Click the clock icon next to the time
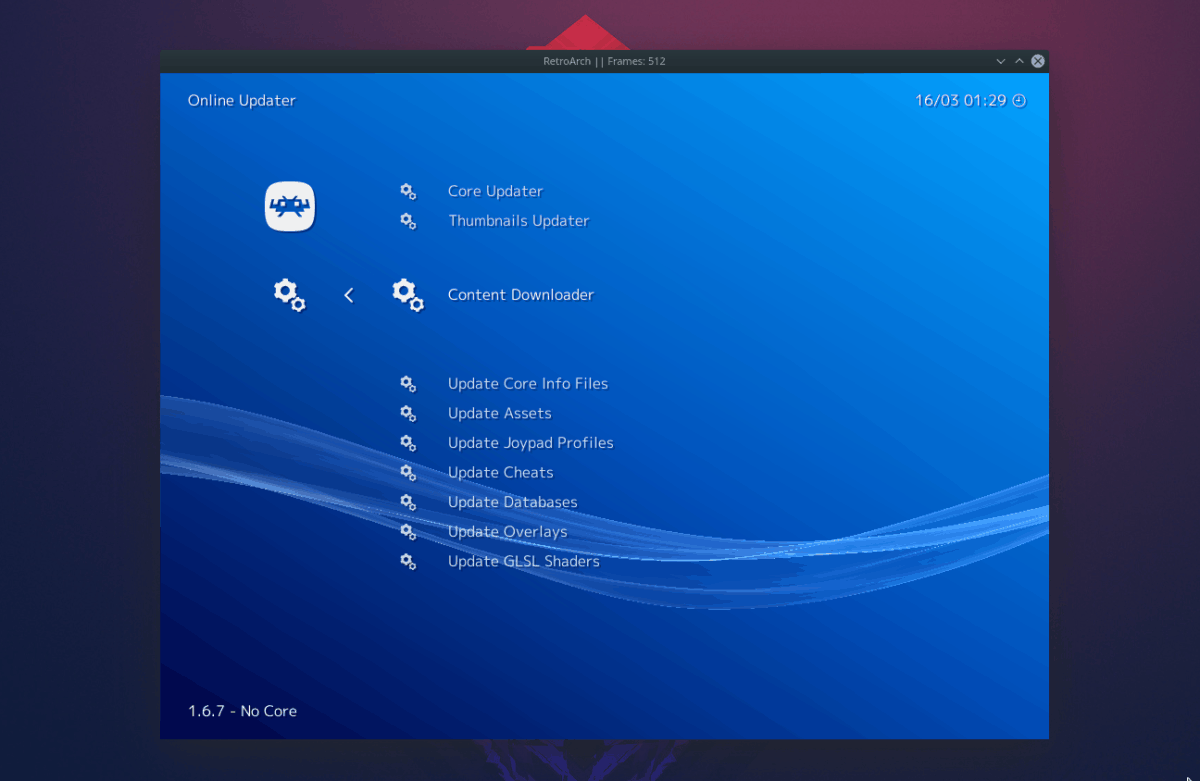The image size is (1200, 781). click(1019, 100)
